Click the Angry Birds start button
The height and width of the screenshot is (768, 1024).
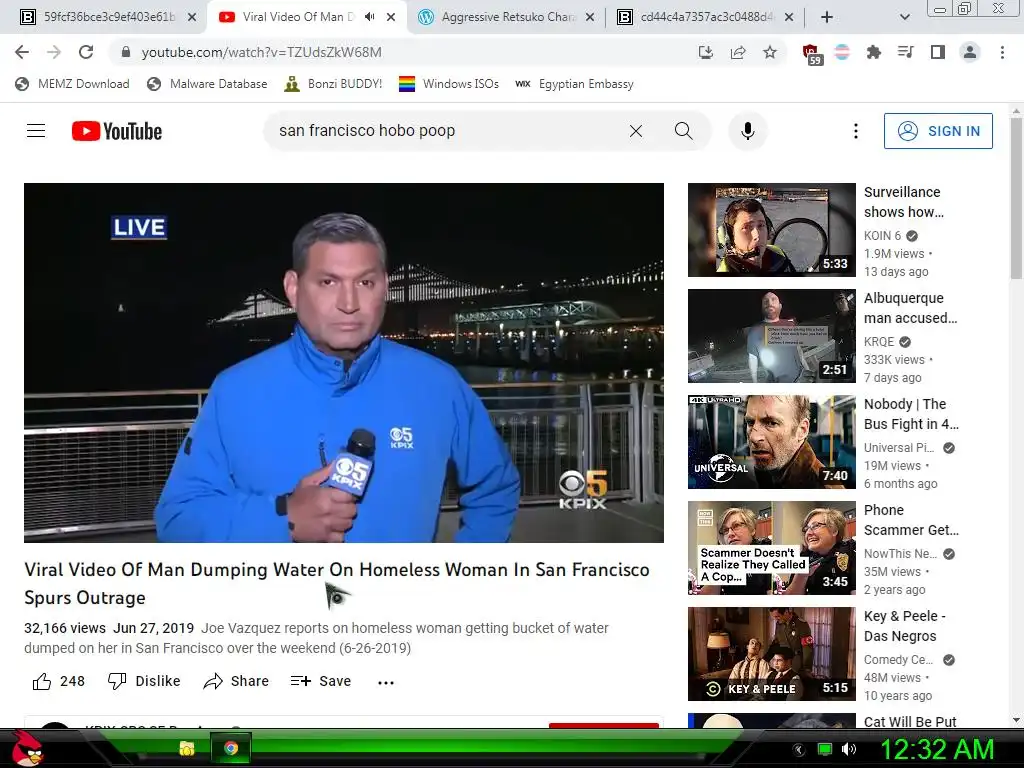26,748
